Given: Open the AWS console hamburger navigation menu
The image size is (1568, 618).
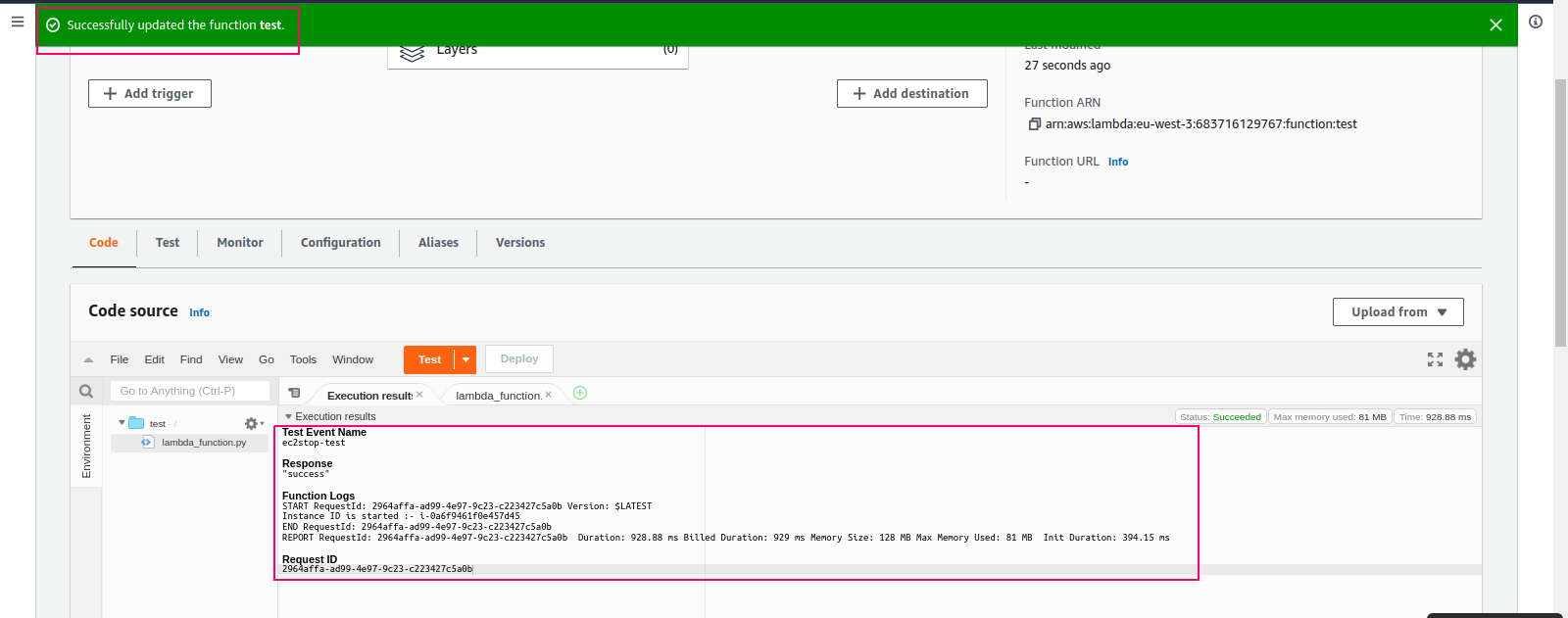Looking at the screenshot, I should pos(18,22).
